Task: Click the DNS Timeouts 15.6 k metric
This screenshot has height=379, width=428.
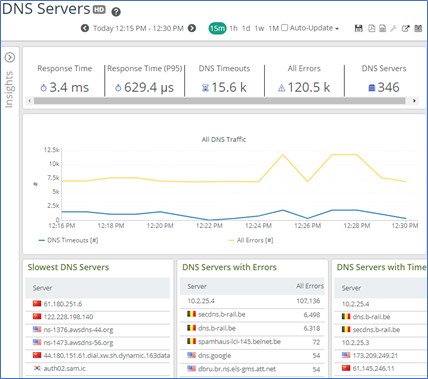Action: [x=224, y=88]
